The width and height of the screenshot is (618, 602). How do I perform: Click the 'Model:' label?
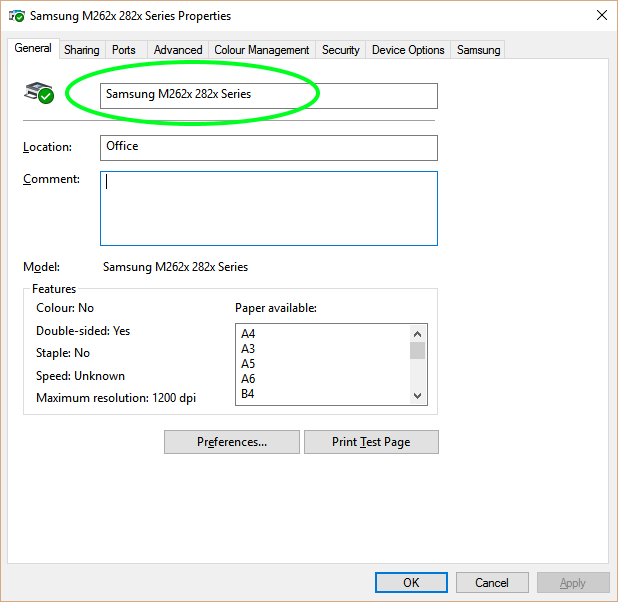(41, 267)
